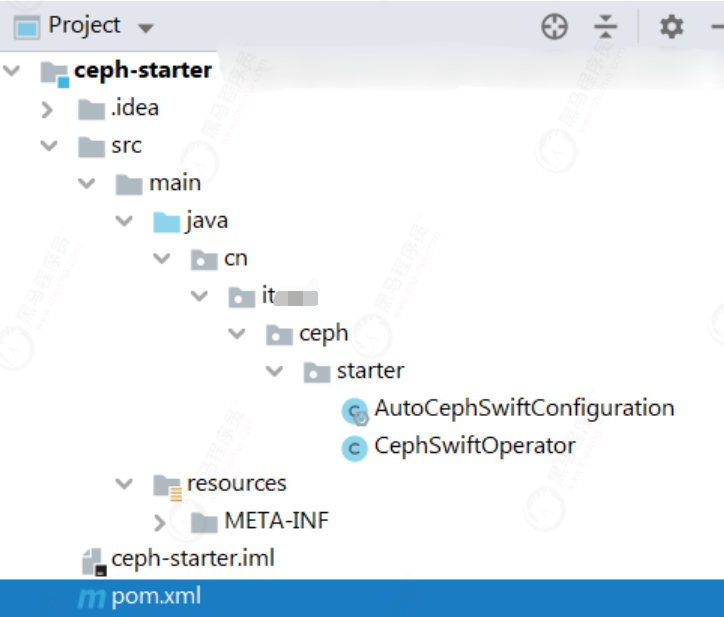The width and height of the screenshot is (724, 617).
Task: Click the Collapse All toolbar icon
Action: pos(605,27)
